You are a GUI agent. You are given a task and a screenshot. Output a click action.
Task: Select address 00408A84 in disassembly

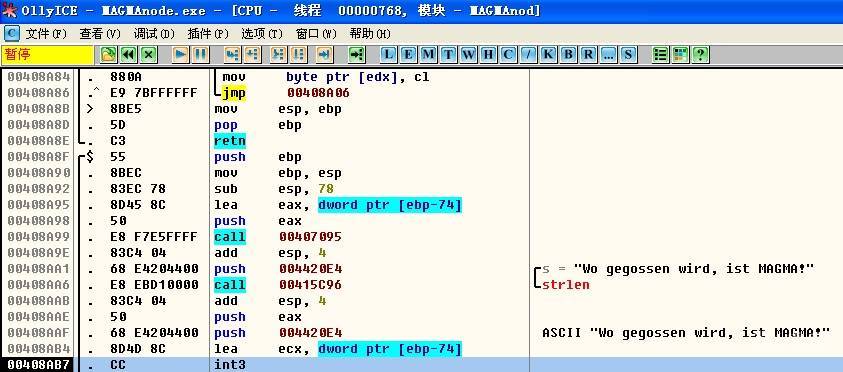pos(38,77)
